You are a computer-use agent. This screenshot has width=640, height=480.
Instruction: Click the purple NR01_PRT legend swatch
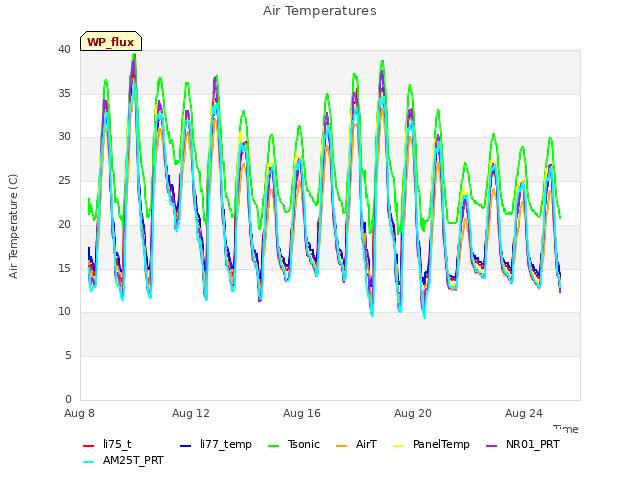[491, 446]
